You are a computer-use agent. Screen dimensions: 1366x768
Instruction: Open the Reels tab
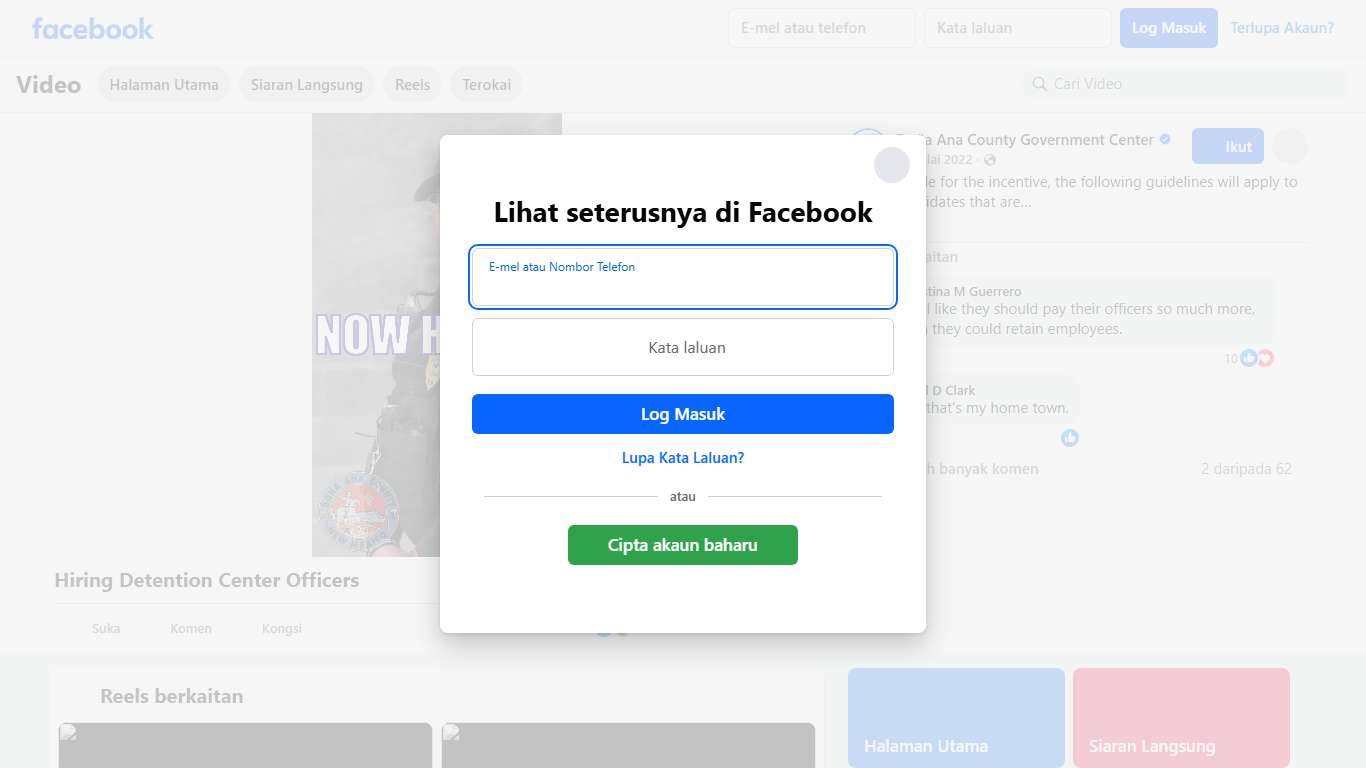[x=413, y=85]
